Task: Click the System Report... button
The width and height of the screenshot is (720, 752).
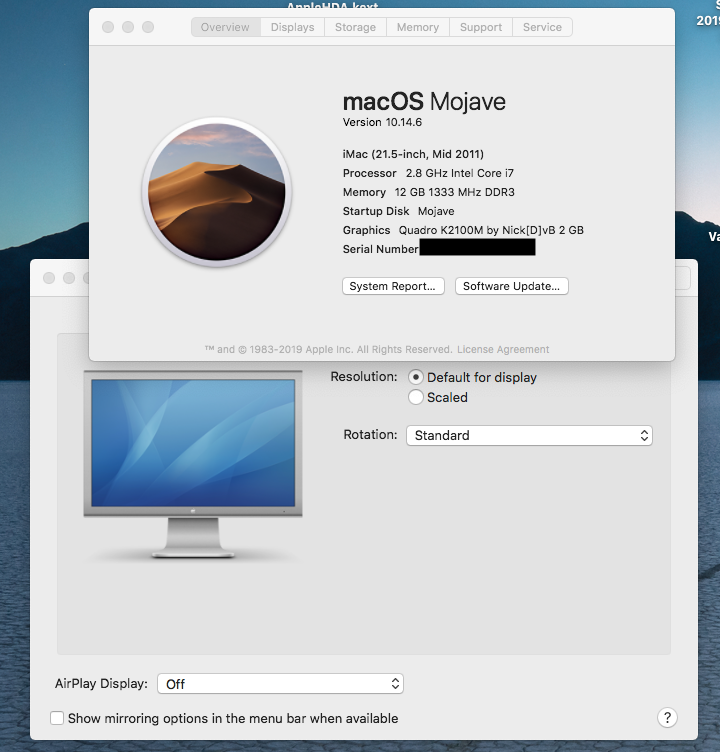Action: (x=393, y=286)
